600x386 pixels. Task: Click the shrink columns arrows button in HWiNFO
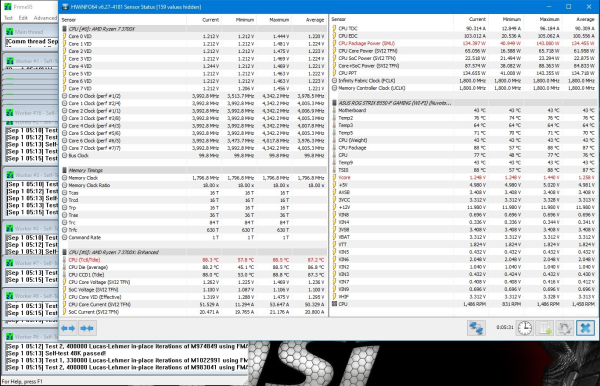coord(87,328)
